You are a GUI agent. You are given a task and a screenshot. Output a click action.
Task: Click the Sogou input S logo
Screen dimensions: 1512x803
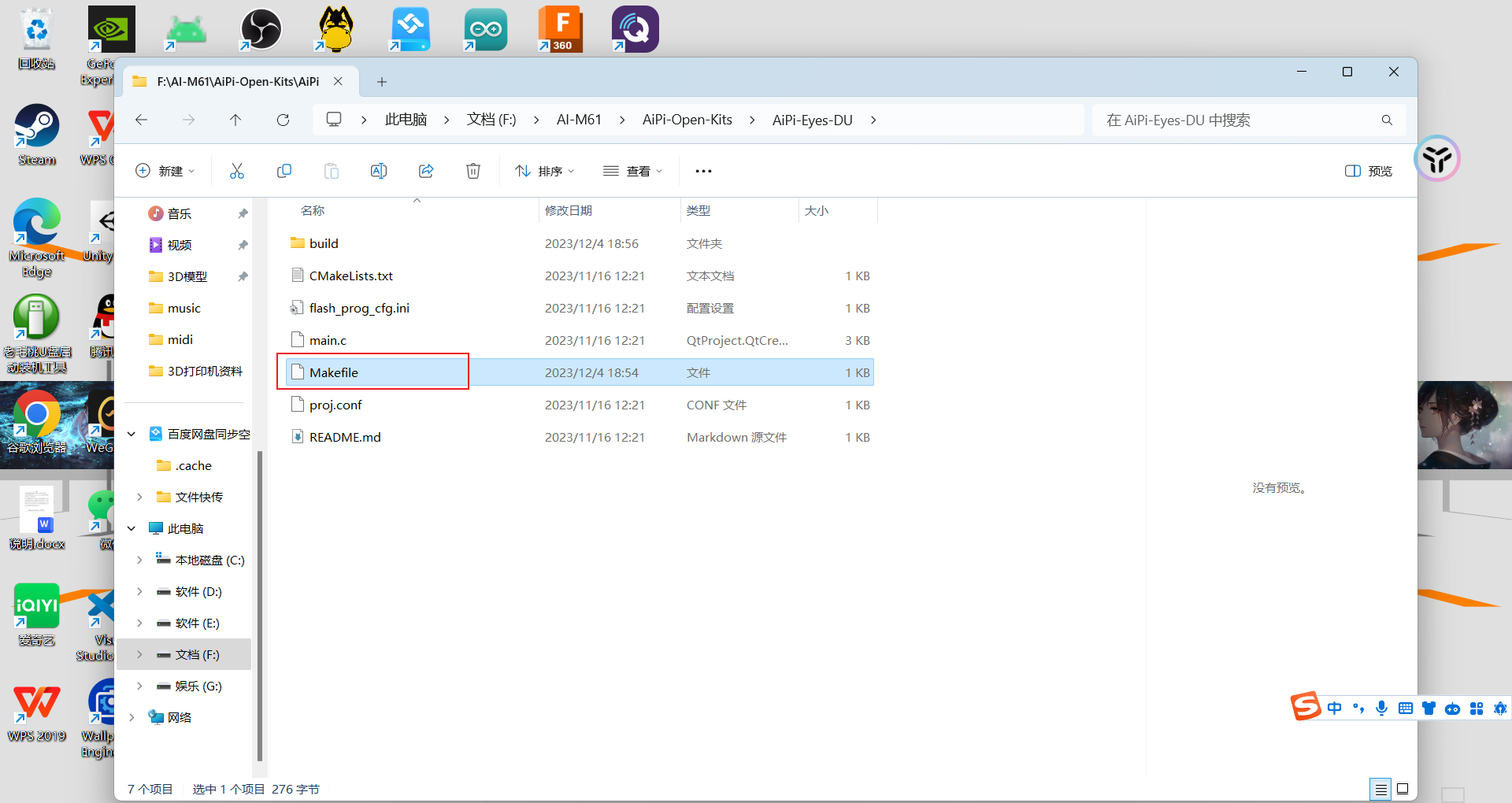pos(1306,706)
